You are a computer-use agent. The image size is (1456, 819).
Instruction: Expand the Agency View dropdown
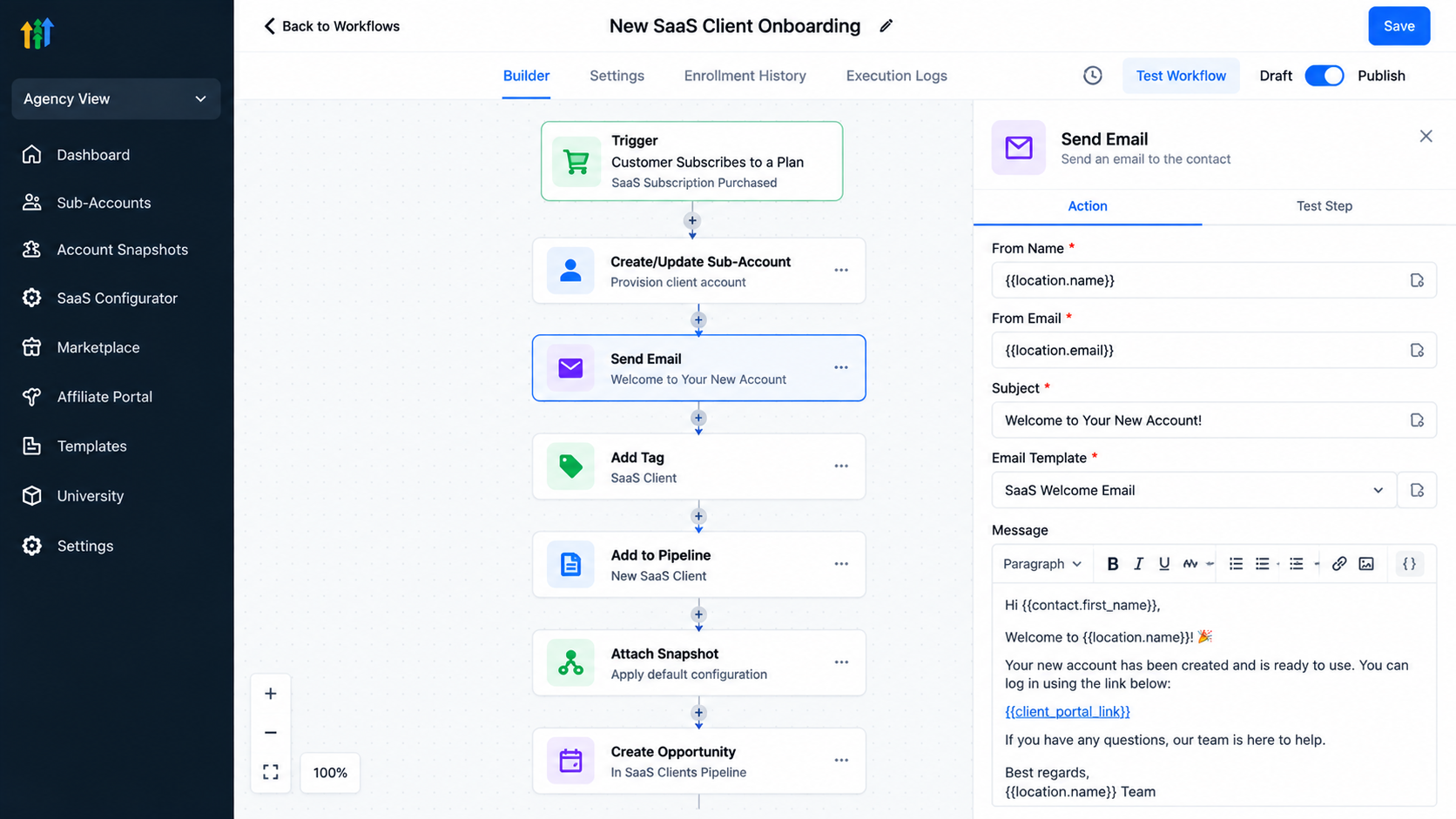pyautogui.click(x=116, y=98)
